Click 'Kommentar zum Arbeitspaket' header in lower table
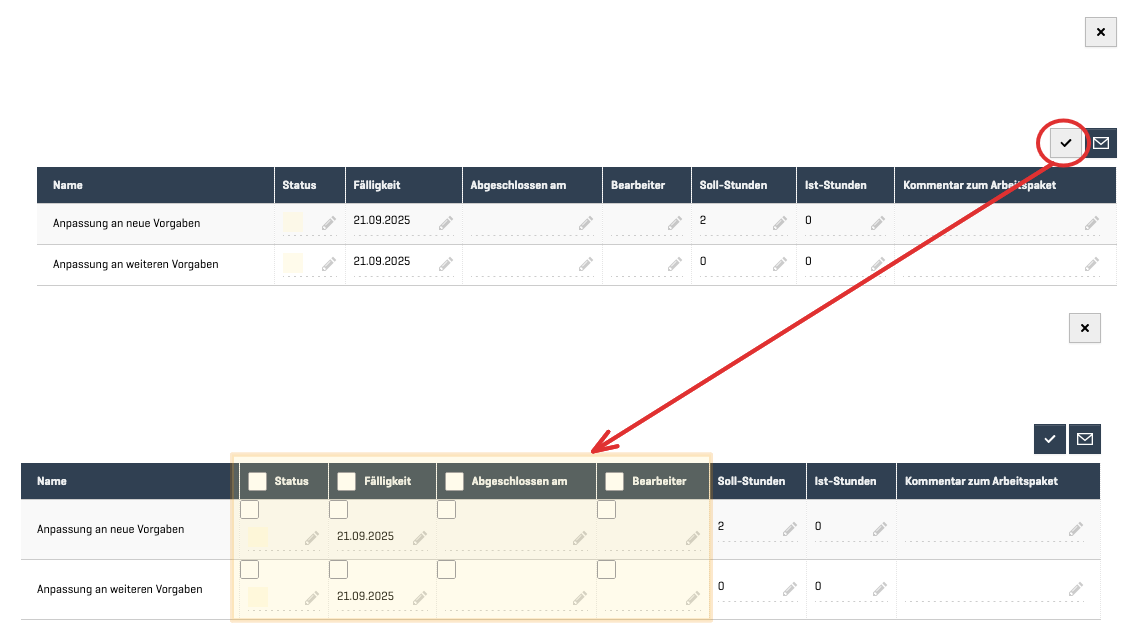This screenshot has height=633, width=1140. (981, 481)
